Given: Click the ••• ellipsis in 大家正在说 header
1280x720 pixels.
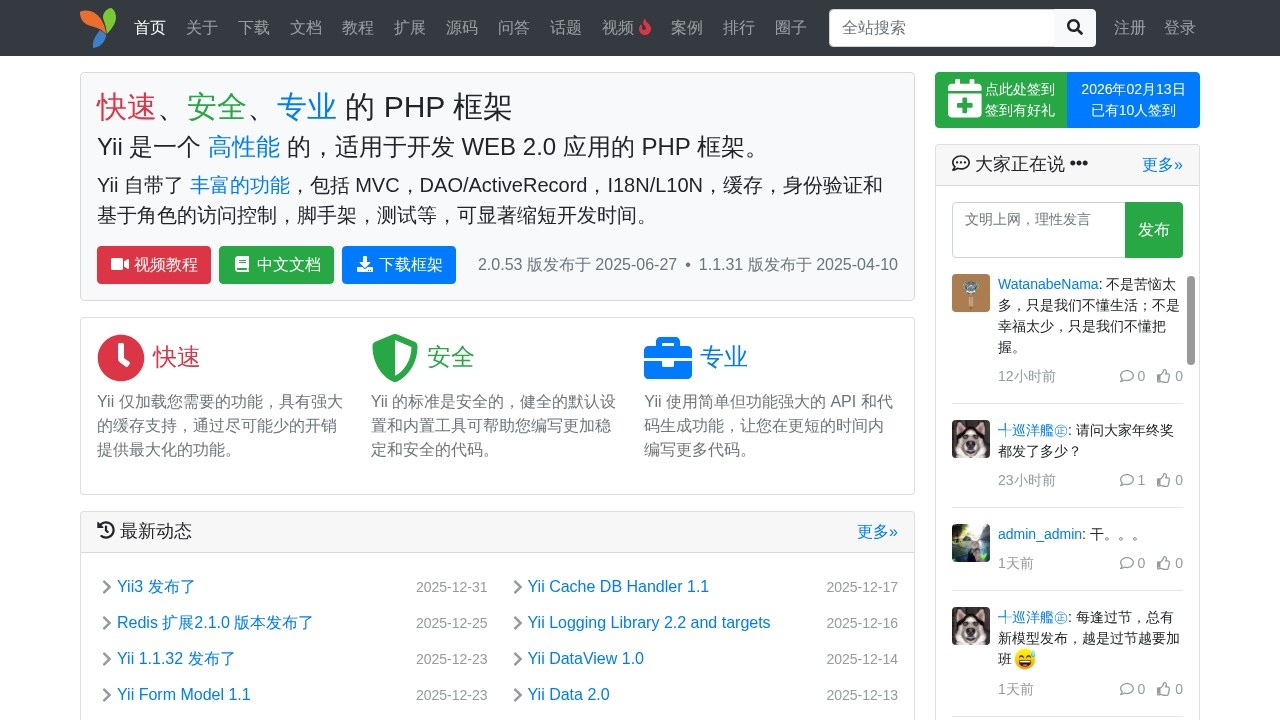Looking at the screenshot, I should 1078,163.
